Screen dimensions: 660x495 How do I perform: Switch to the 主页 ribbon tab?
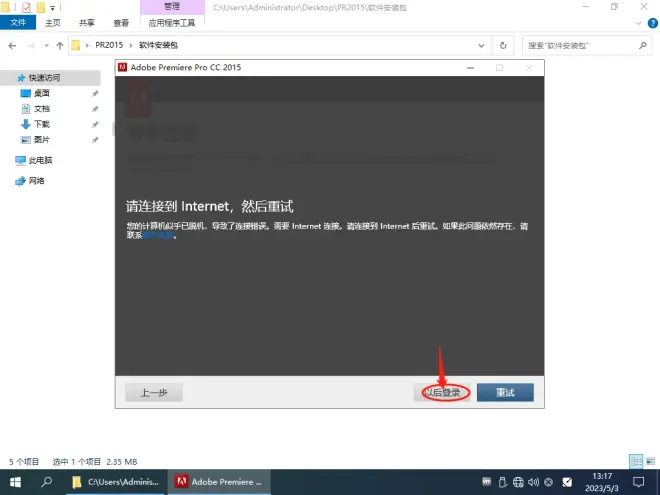coord(53,22)
